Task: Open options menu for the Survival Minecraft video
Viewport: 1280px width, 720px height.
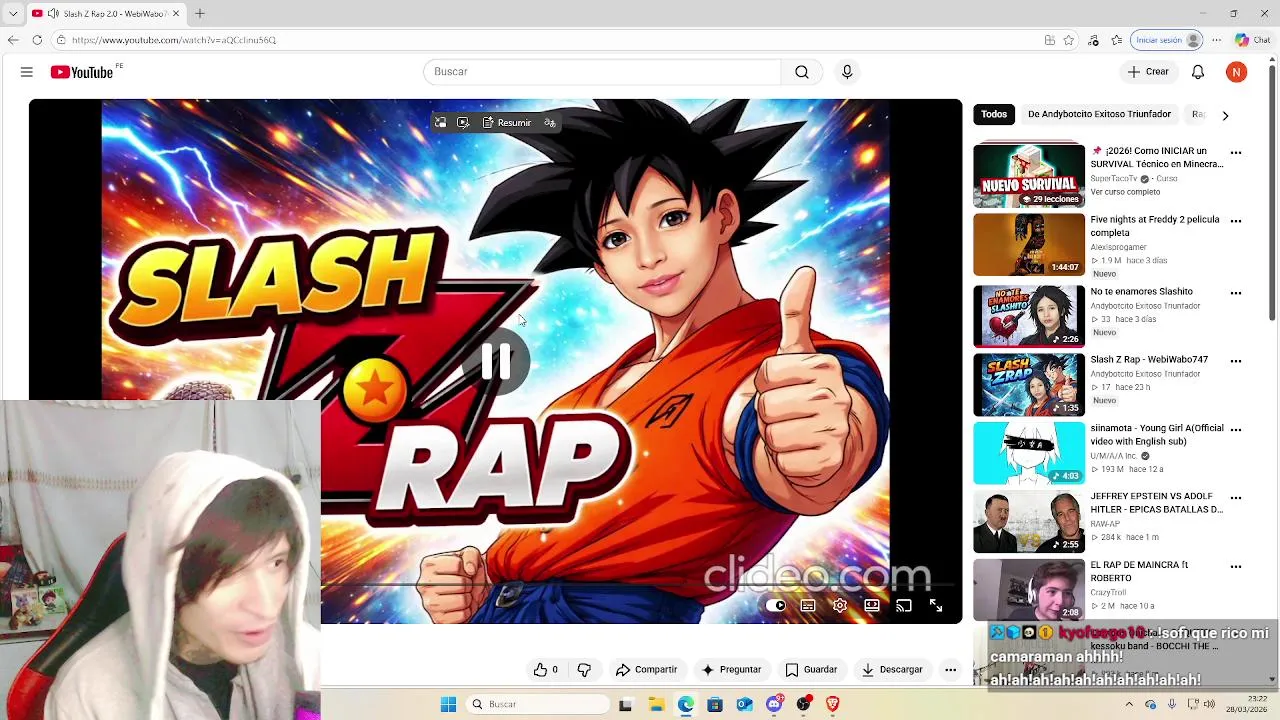Action: coord(1236,153)
